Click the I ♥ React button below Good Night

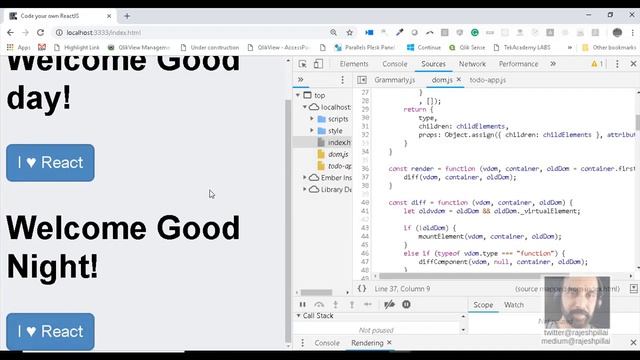click(x=50, y=331)
